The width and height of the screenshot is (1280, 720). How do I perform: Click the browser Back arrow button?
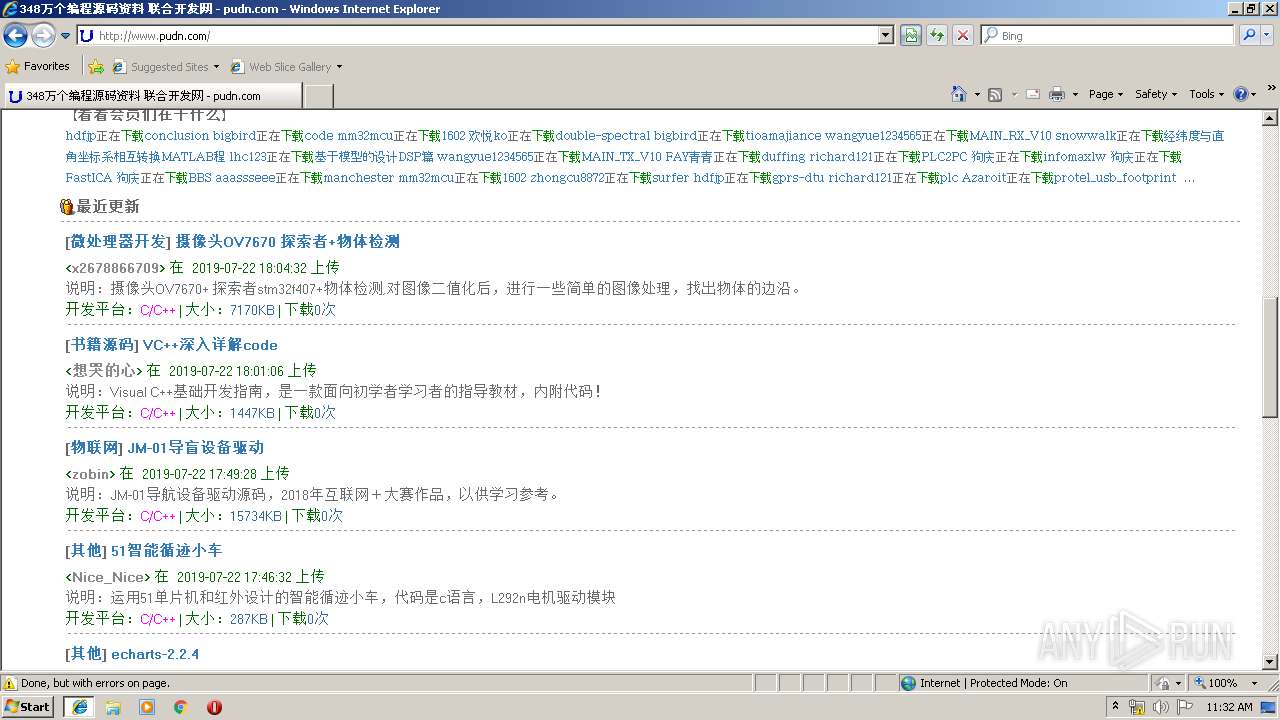tap(16, 36)
